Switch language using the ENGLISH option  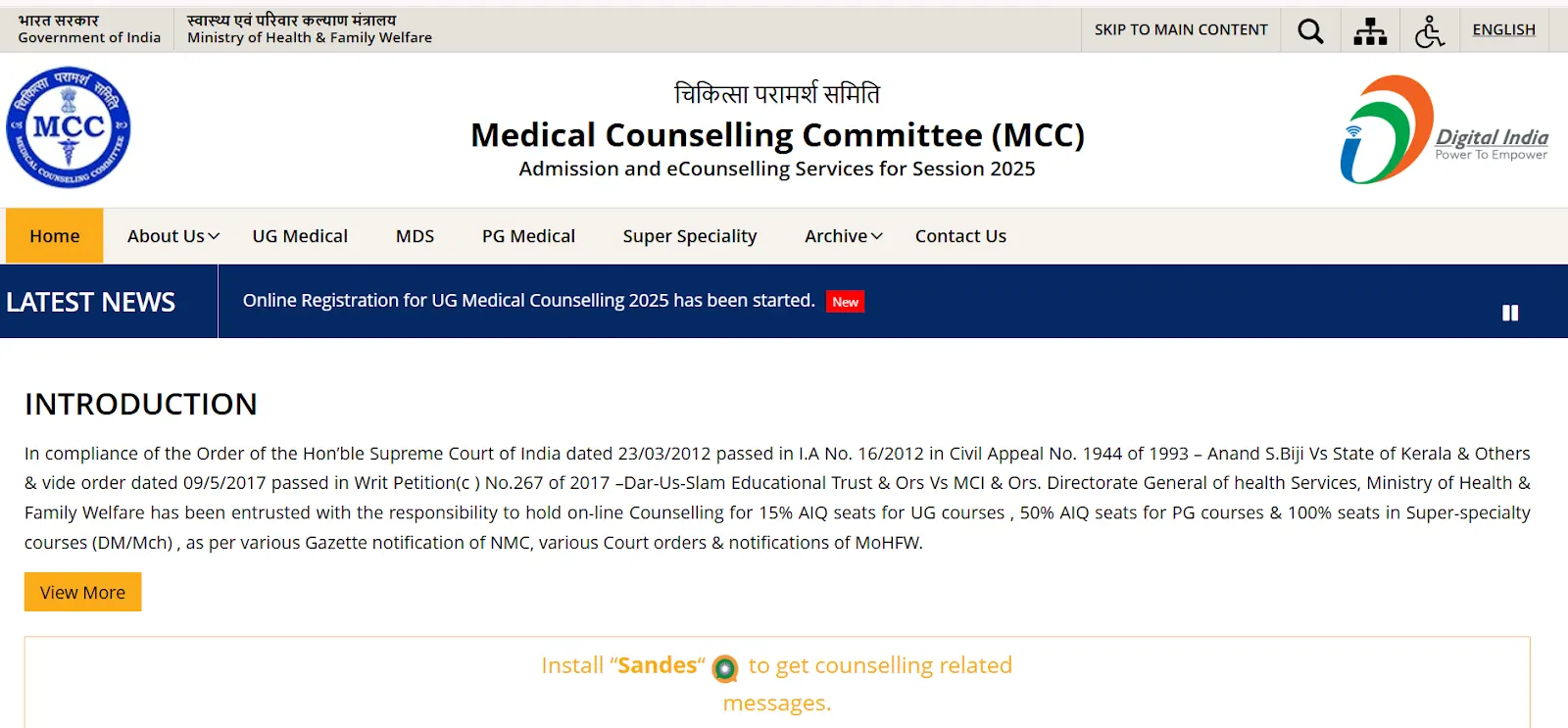click(1503, 29)
